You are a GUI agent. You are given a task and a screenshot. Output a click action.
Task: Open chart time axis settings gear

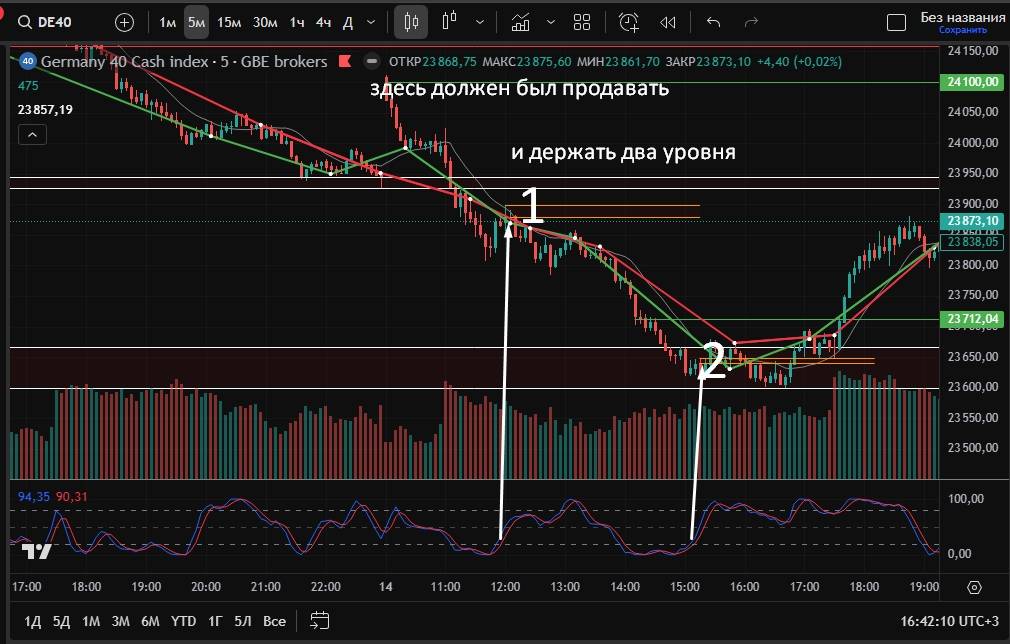point(975,587)
